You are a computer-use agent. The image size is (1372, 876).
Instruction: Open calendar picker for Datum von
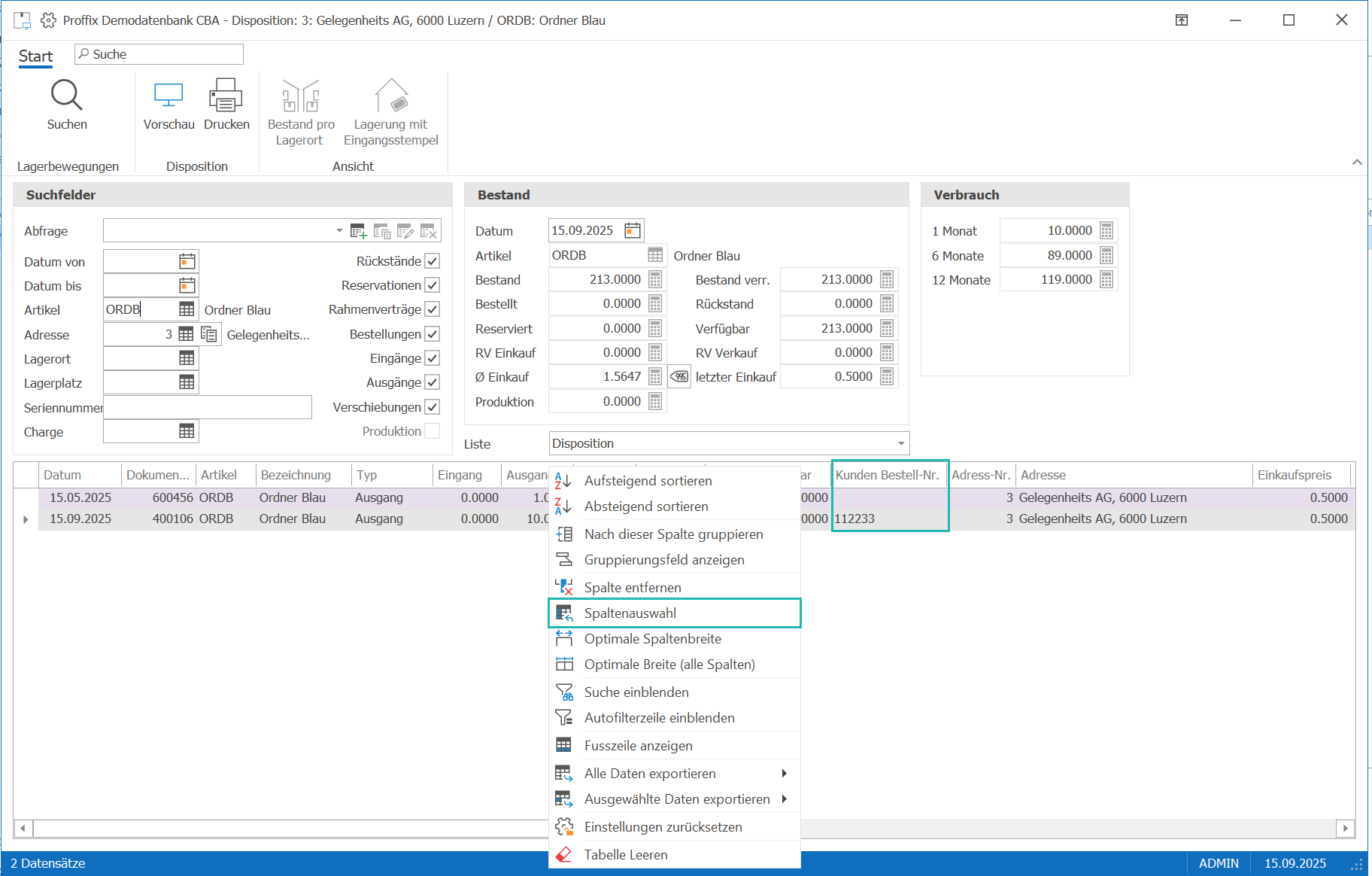[187, 261]
